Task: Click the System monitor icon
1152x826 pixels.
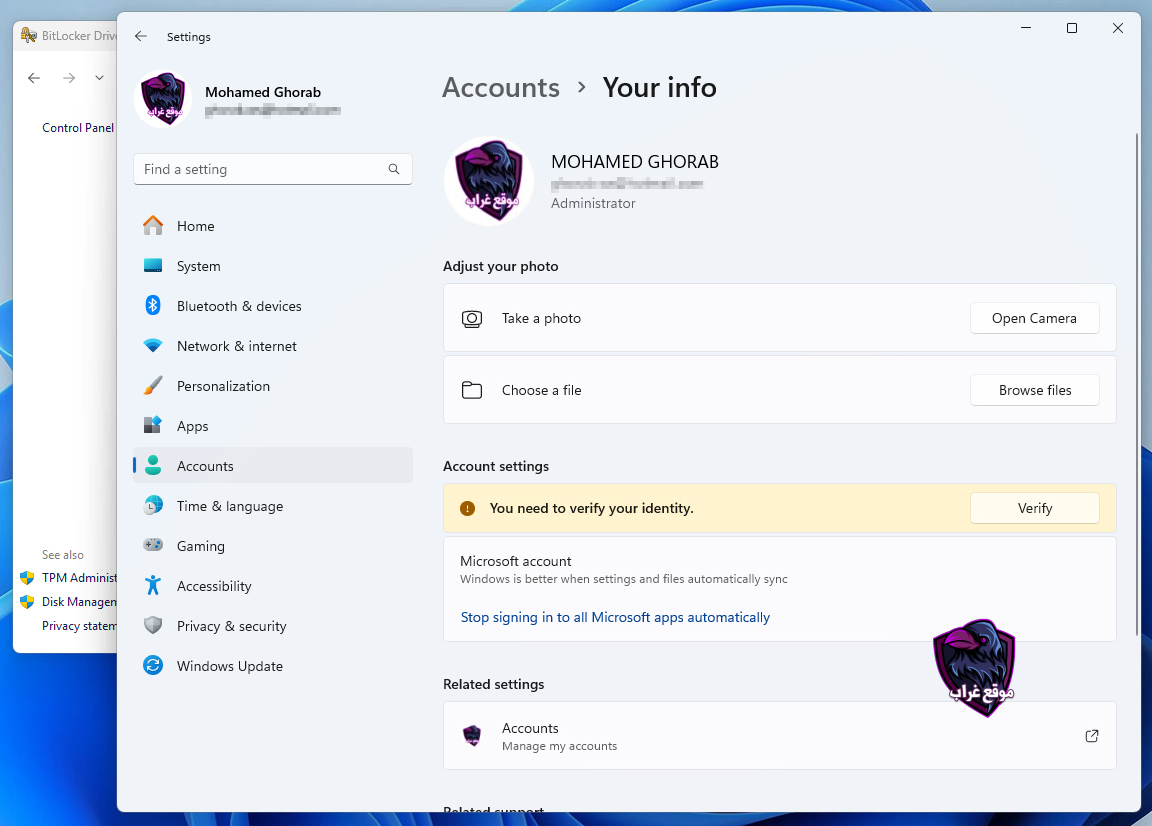Action: click(153, 265)
